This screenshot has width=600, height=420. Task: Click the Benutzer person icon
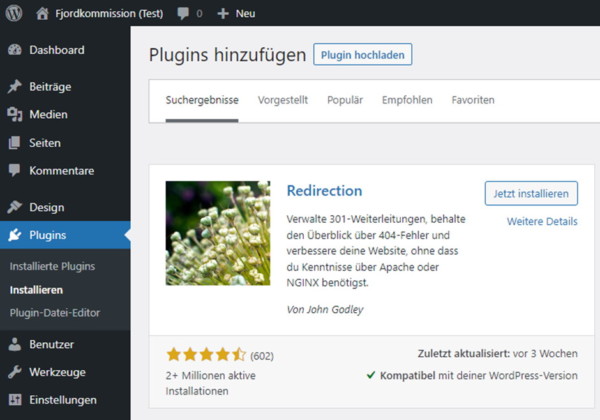[x=15, y=344]
